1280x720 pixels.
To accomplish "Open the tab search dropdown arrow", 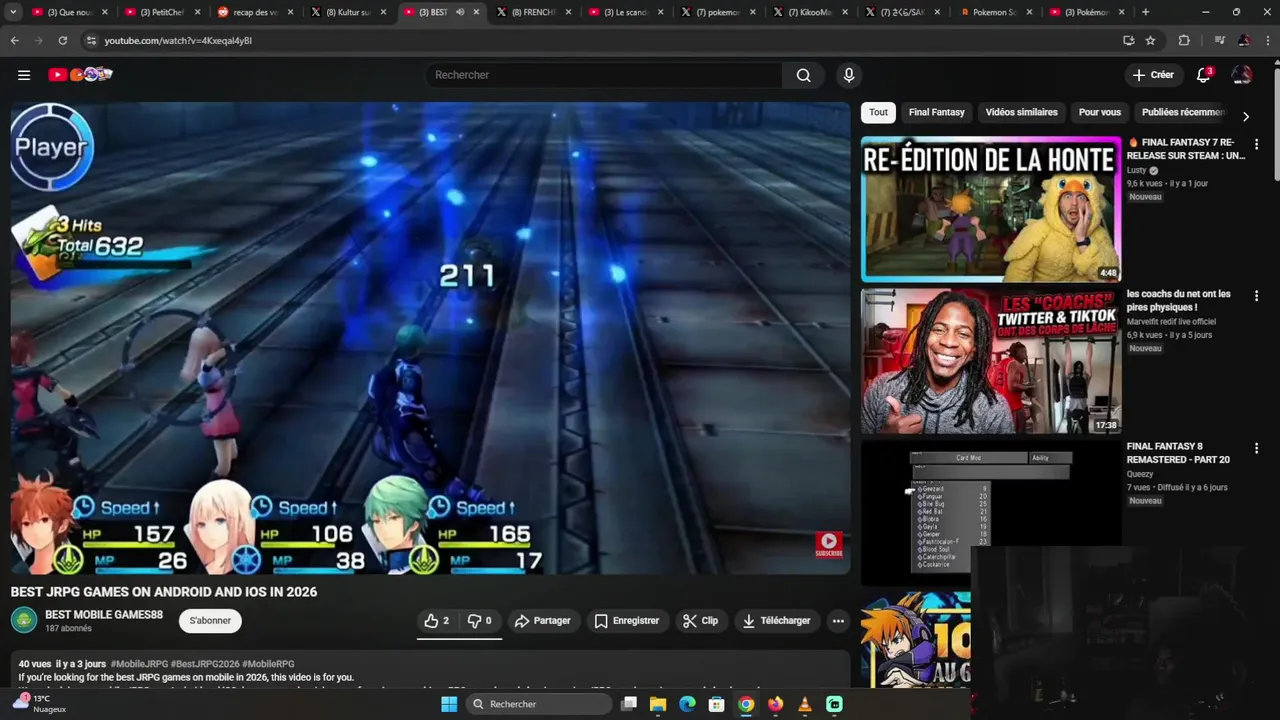I will click(14, 12).
